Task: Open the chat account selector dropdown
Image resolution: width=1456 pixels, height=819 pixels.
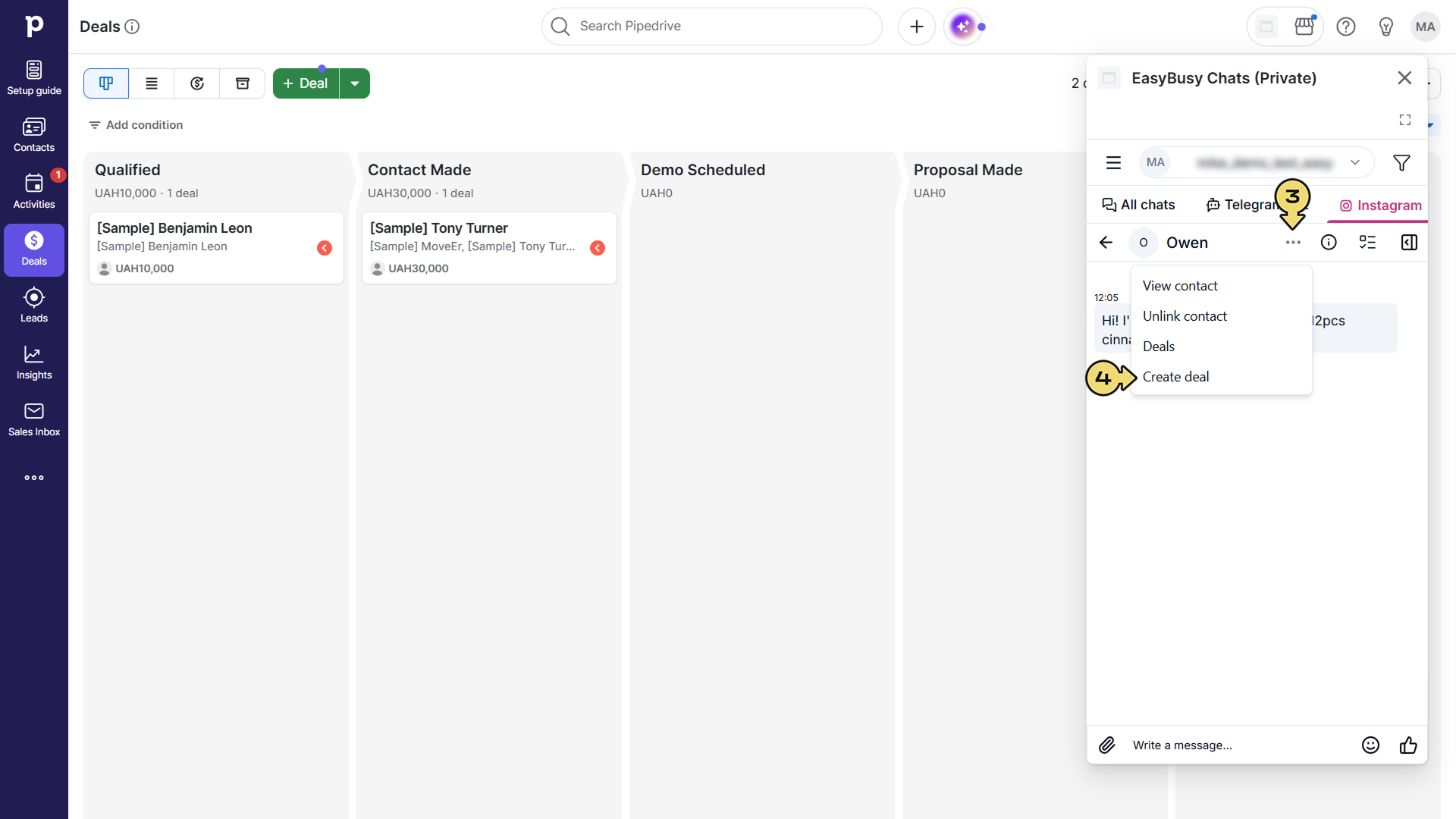Action: click(1257, 162)
